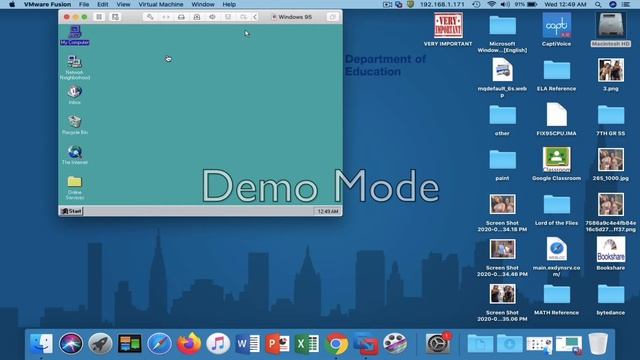Viewport: 640px width, 360px height.
Task: Open System Preferences from the Dock
Action: coord(438,344)
